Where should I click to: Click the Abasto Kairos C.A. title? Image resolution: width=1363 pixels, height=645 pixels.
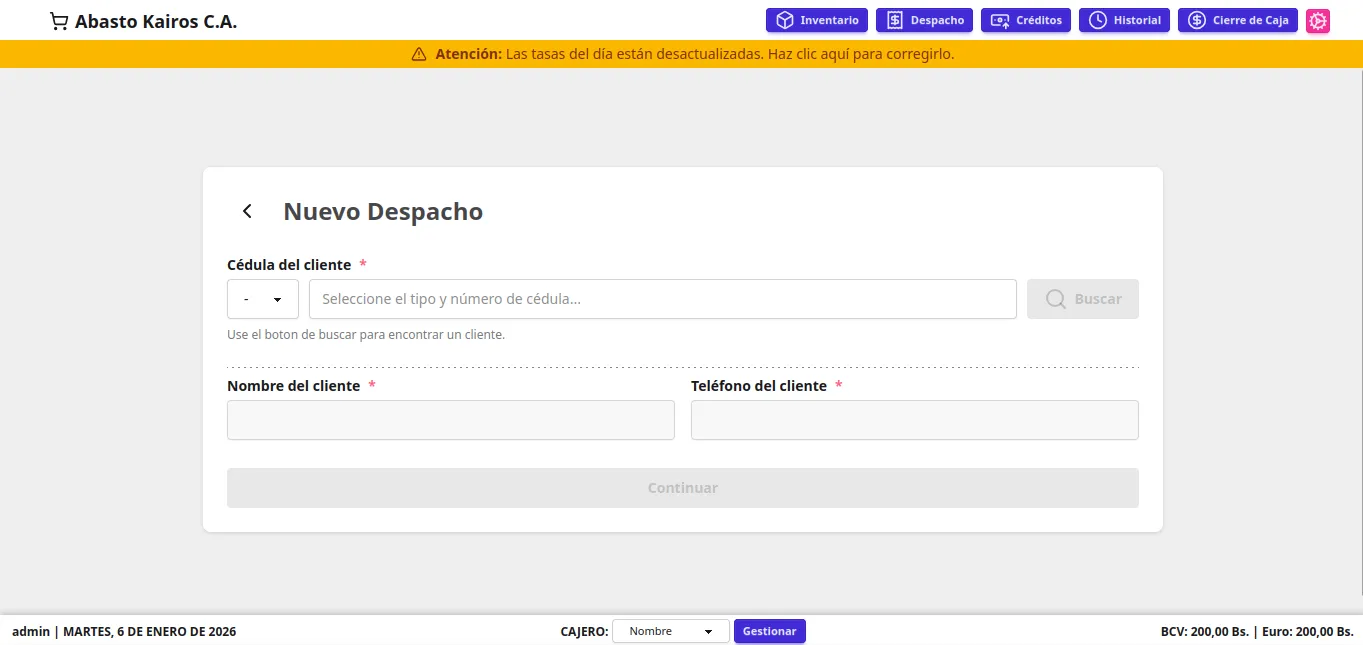coord(156,21)
